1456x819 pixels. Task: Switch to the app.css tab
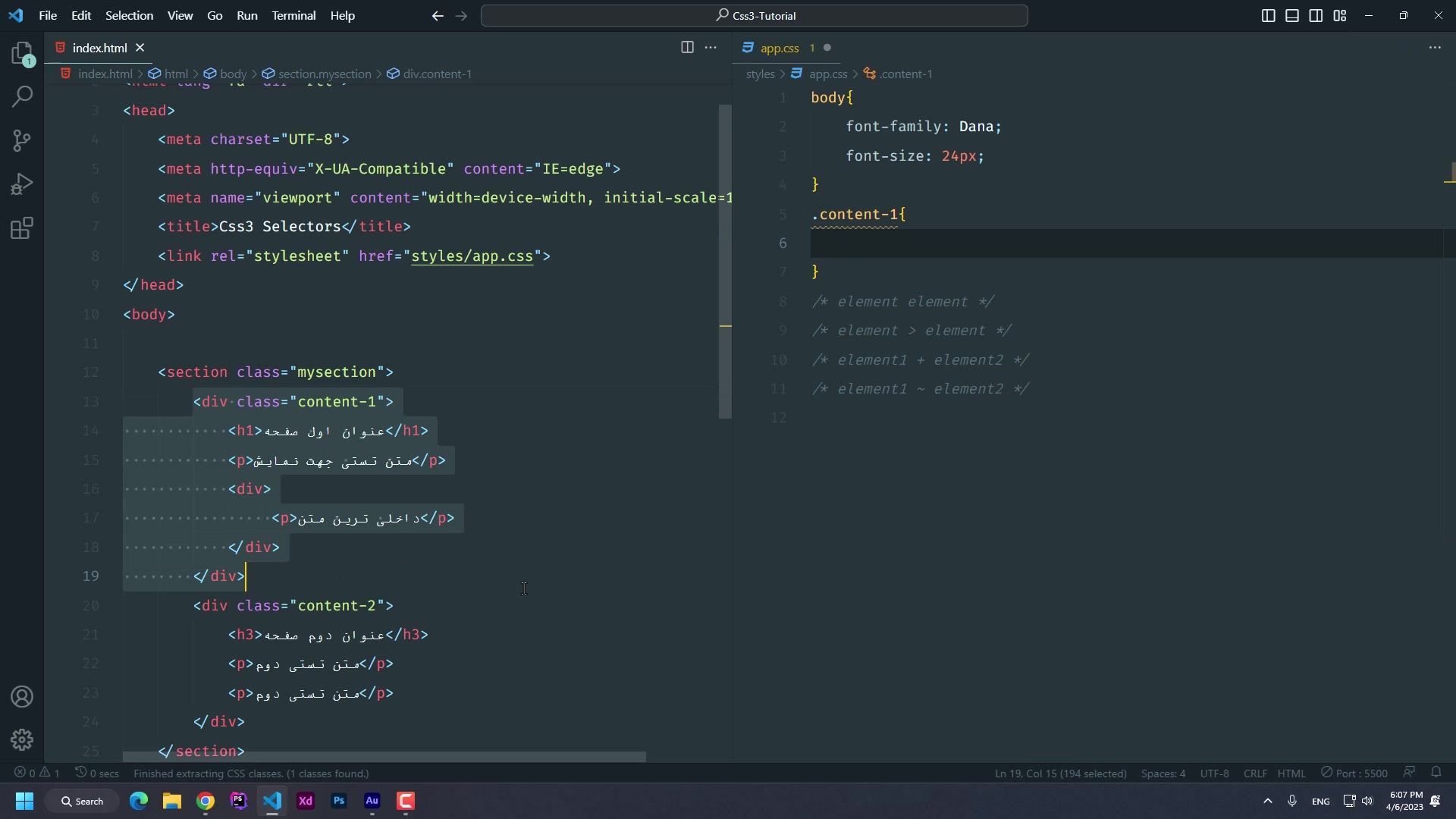(x=780, y=48)
